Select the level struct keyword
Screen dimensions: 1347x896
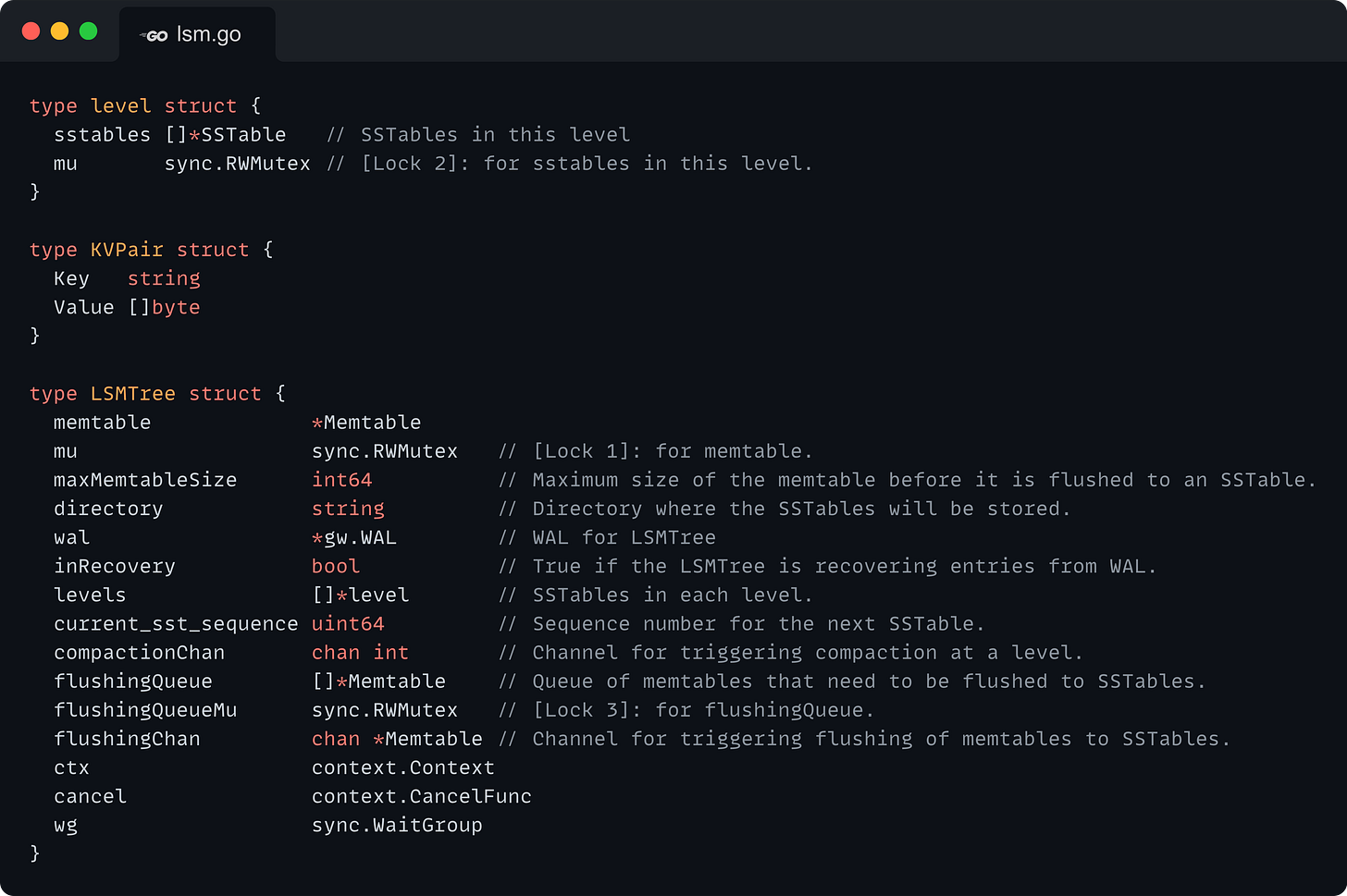pos(200,105)
